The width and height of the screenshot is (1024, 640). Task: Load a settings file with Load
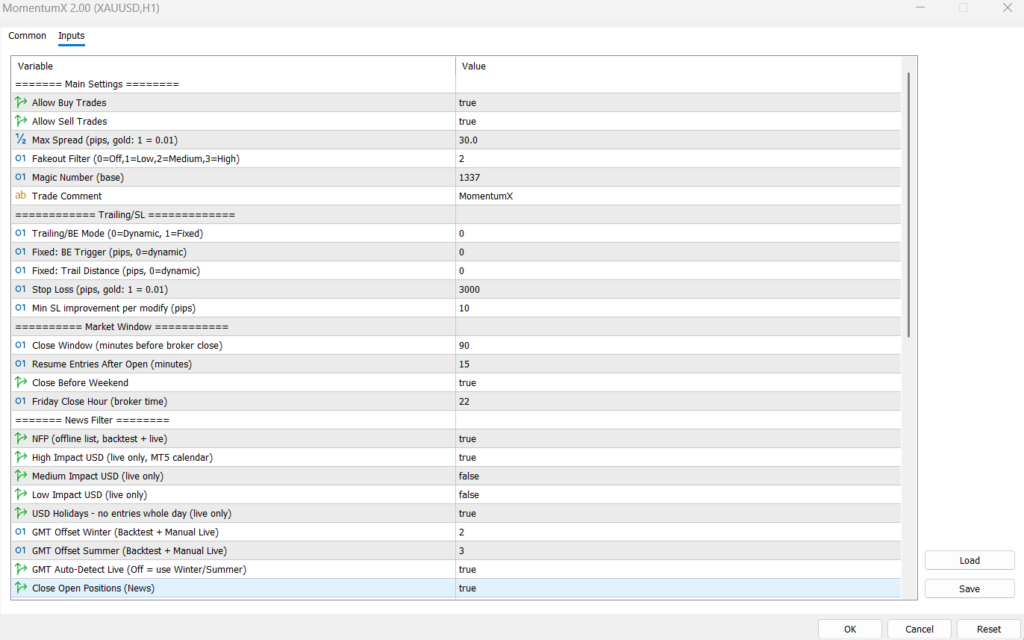969,560
